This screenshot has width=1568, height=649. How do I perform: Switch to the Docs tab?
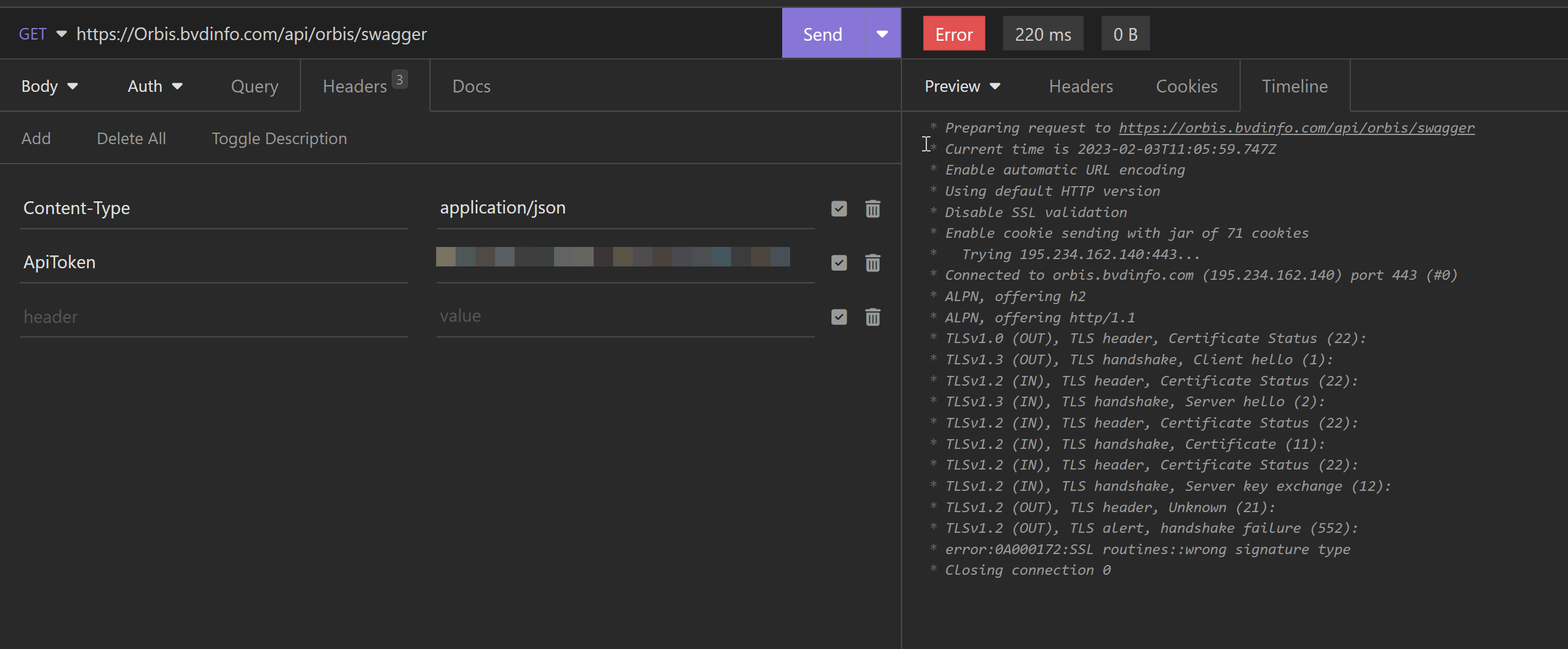[x=471, y=86]
